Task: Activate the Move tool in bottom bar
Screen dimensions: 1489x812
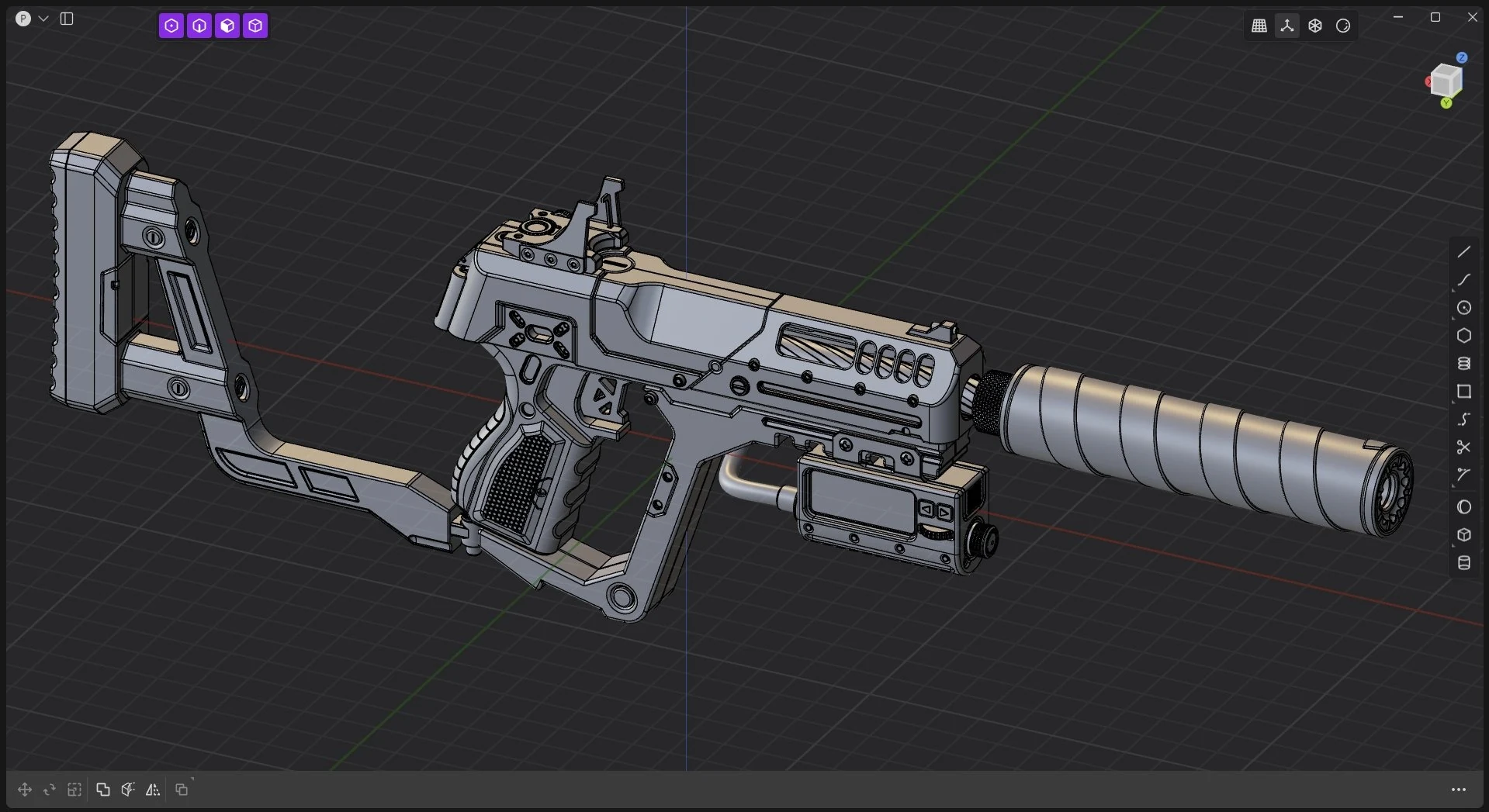Action: (x=25, y=790)
